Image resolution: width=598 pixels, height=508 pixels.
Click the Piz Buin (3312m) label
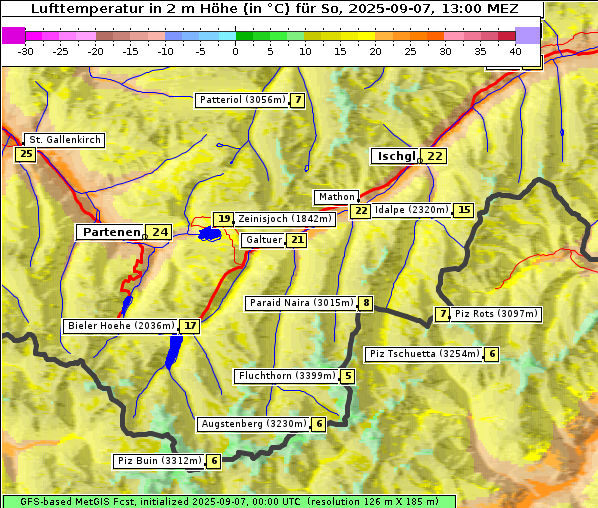point(159,461)
